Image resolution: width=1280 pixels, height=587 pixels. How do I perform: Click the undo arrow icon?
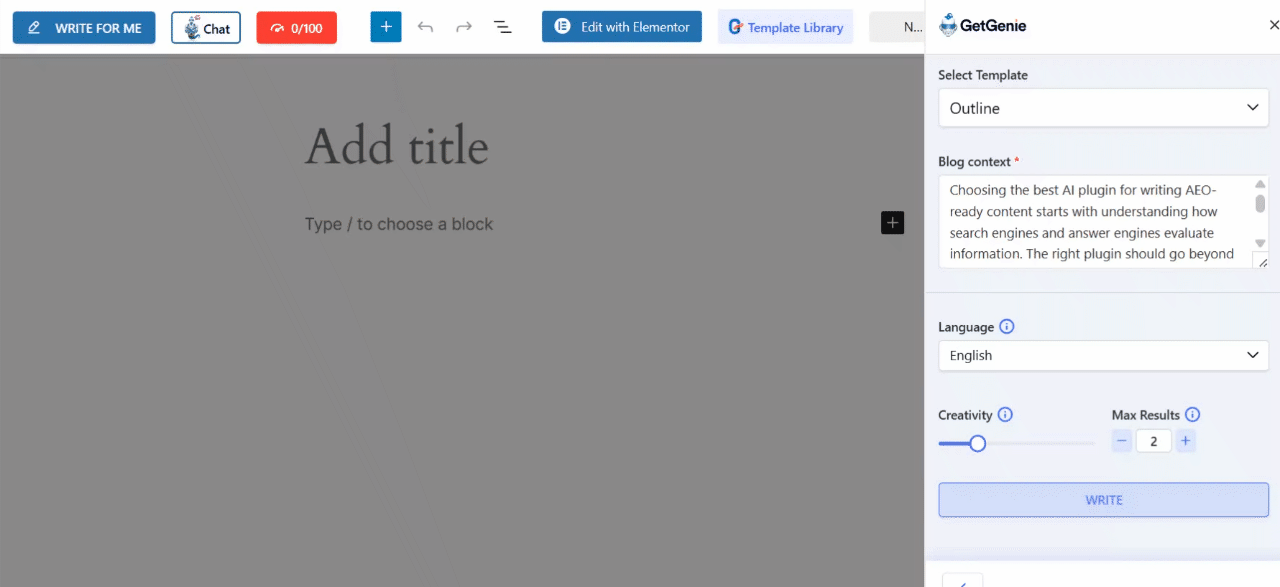tap(425, 26)
